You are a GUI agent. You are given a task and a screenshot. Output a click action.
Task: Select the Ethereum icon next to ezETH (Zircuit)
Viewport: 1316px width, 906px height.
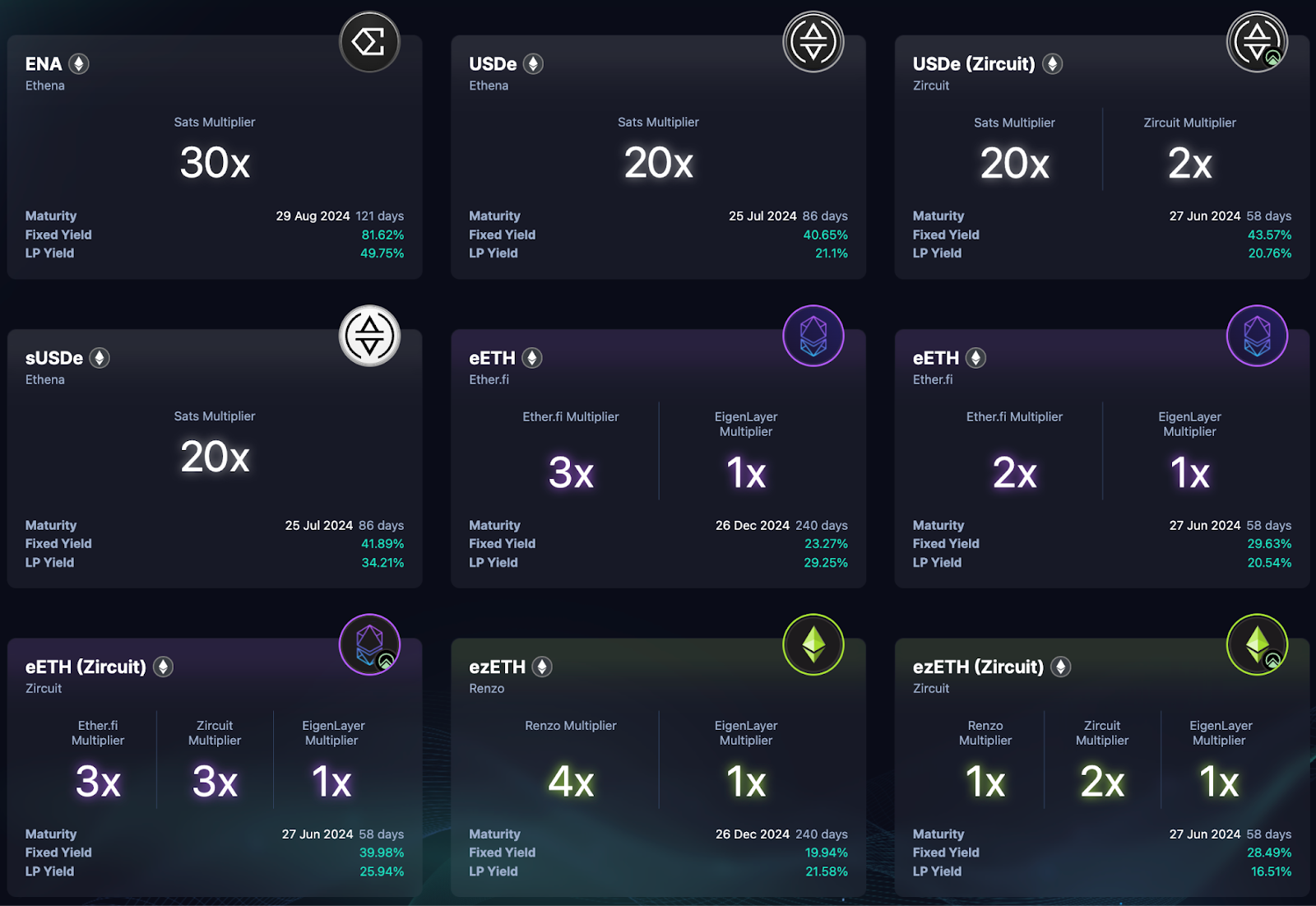(1062, 667)
